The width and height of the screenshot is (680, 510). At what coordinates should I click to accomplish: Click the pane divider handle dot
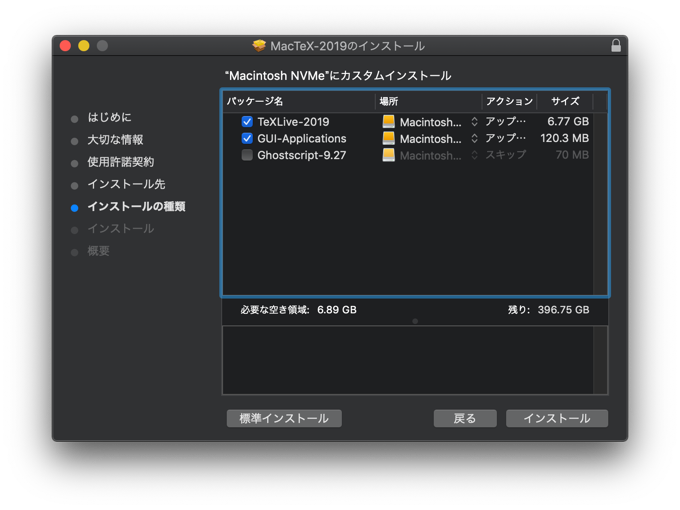tap(415, 321)
